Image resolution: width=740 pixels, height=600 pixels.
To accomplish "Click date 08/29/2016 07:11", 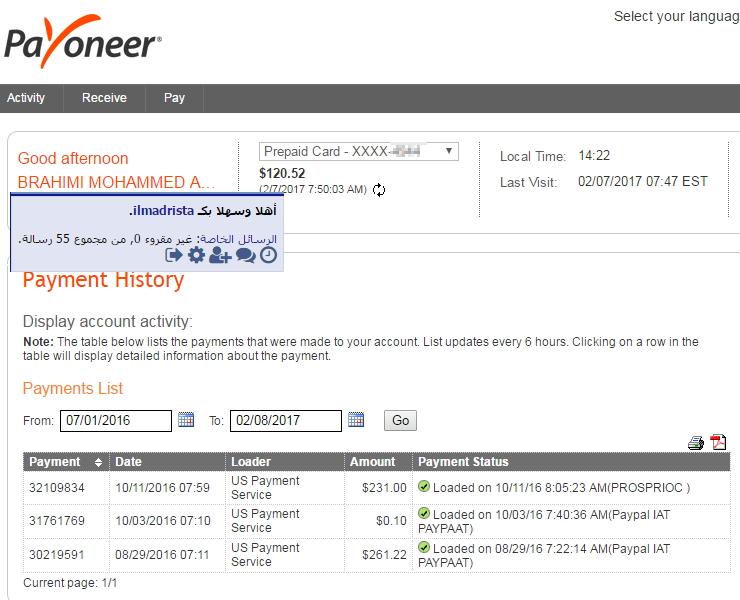I will point(162,554).
